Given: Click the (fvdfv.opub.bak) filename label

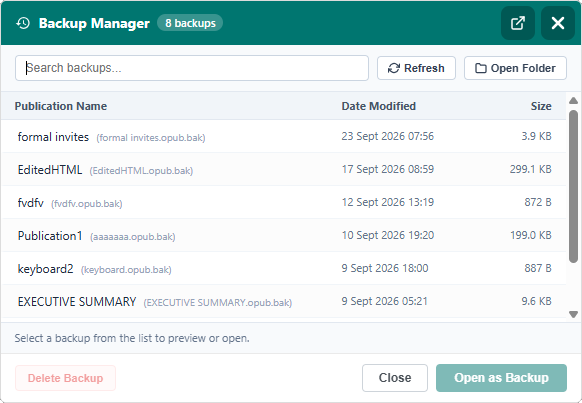Looking at the screenshot, I should click(86, 204).
